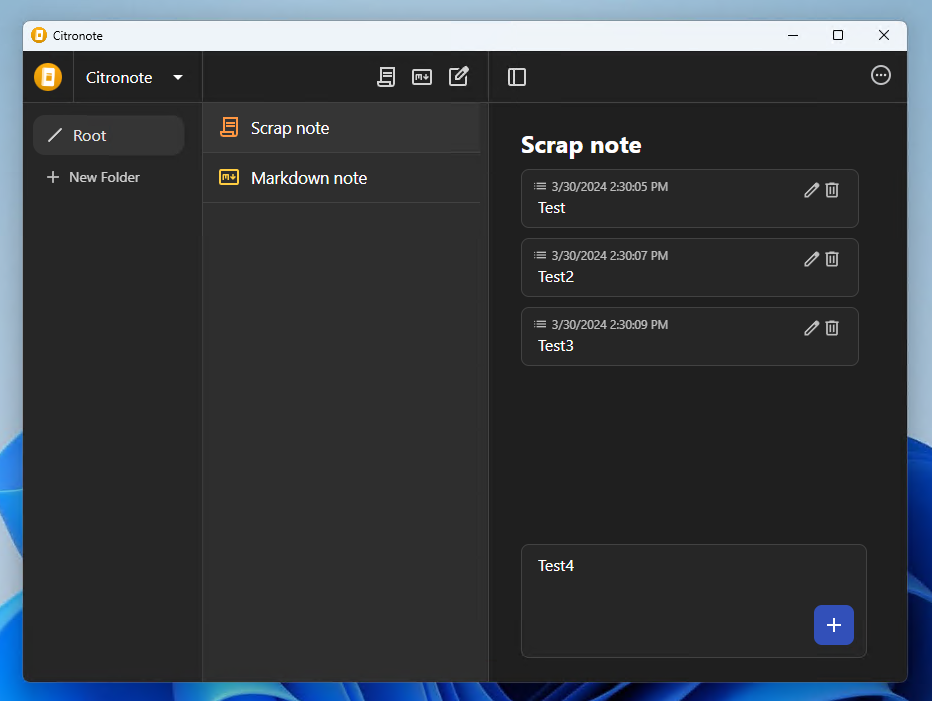Click the 3/30/2024 2:30:05 PM timestamp
This screenshot has width=932, height=701.
[x=610, y=187]
